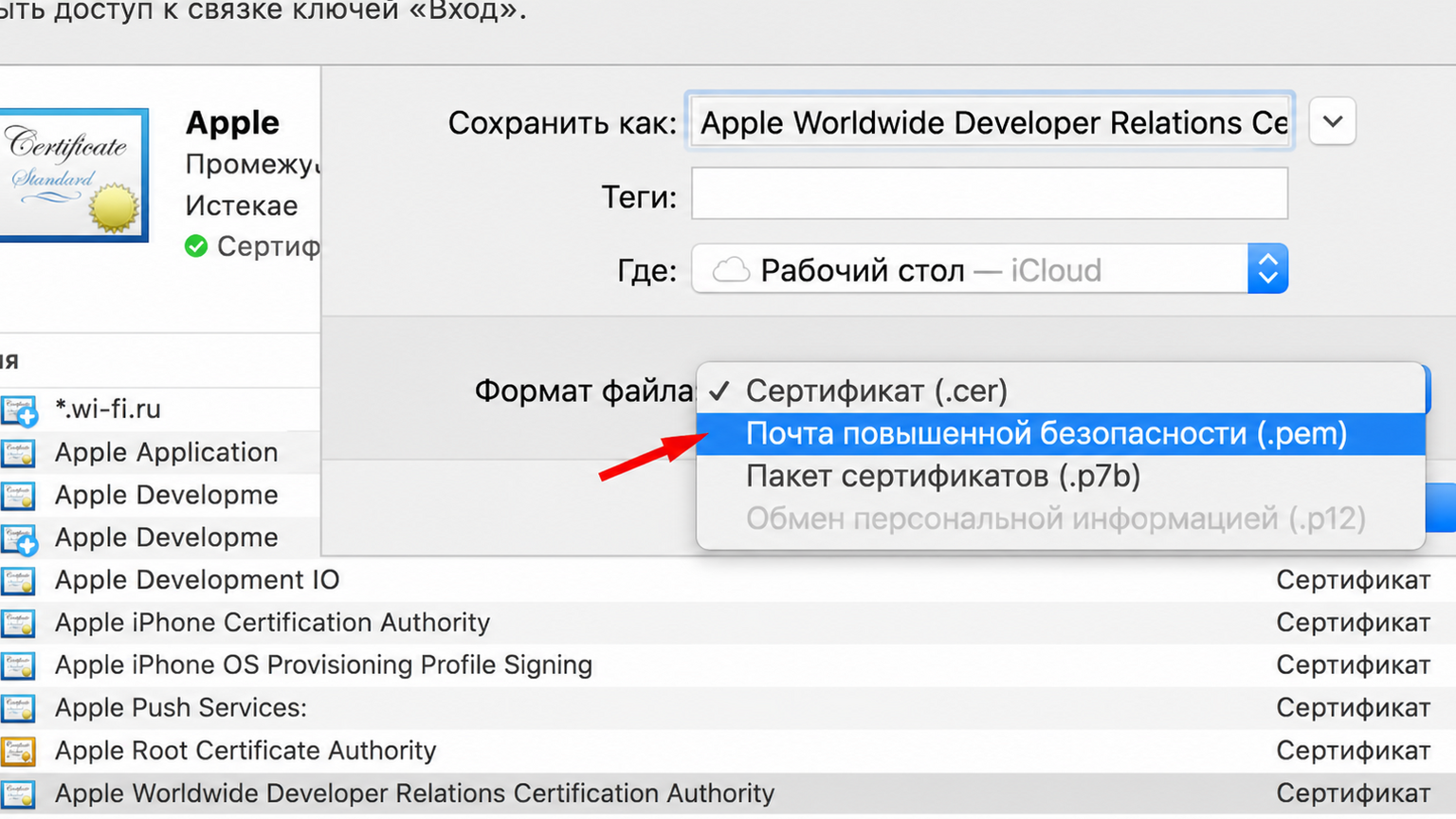Screen dimensions: 1456x819
Task: Click the certificate icon next to *.wi-fi.ru
Action: click(x=19, y=410)
